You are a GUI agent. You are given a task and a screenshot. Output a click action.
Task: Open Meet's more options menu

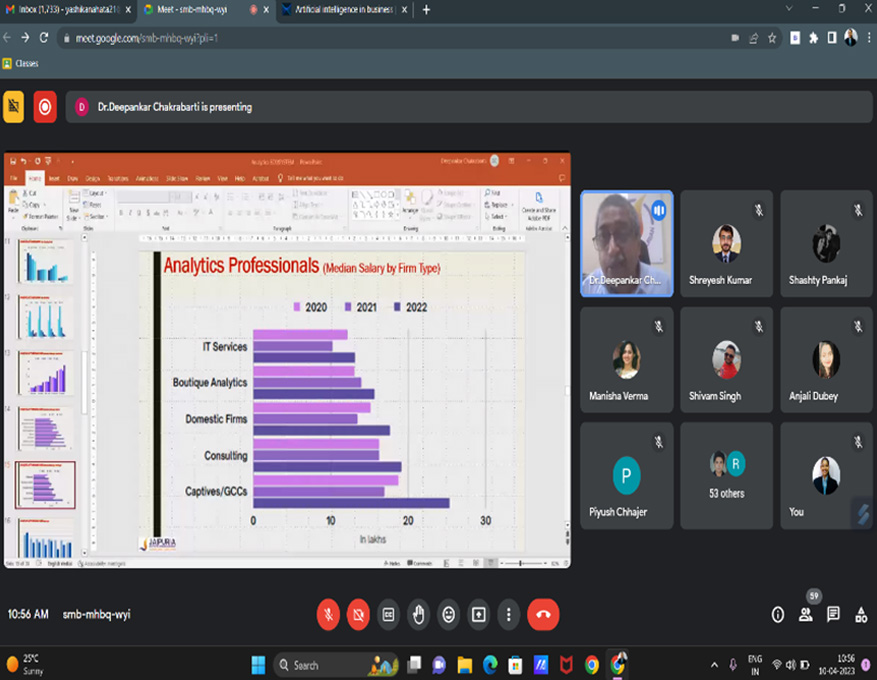[509, 614]
